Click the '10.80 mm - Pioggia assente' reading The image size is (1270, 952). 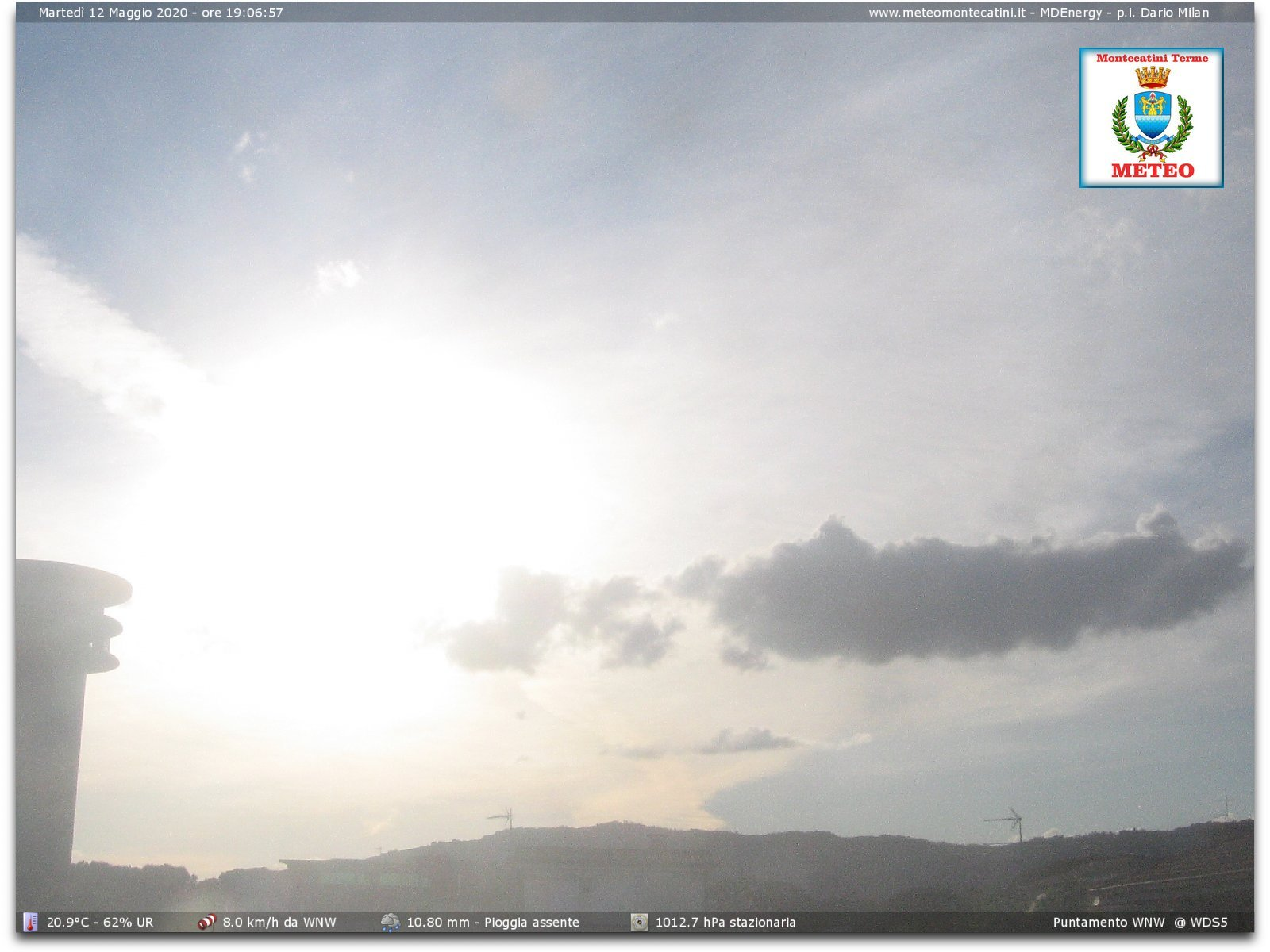click(x=493, y=923)
